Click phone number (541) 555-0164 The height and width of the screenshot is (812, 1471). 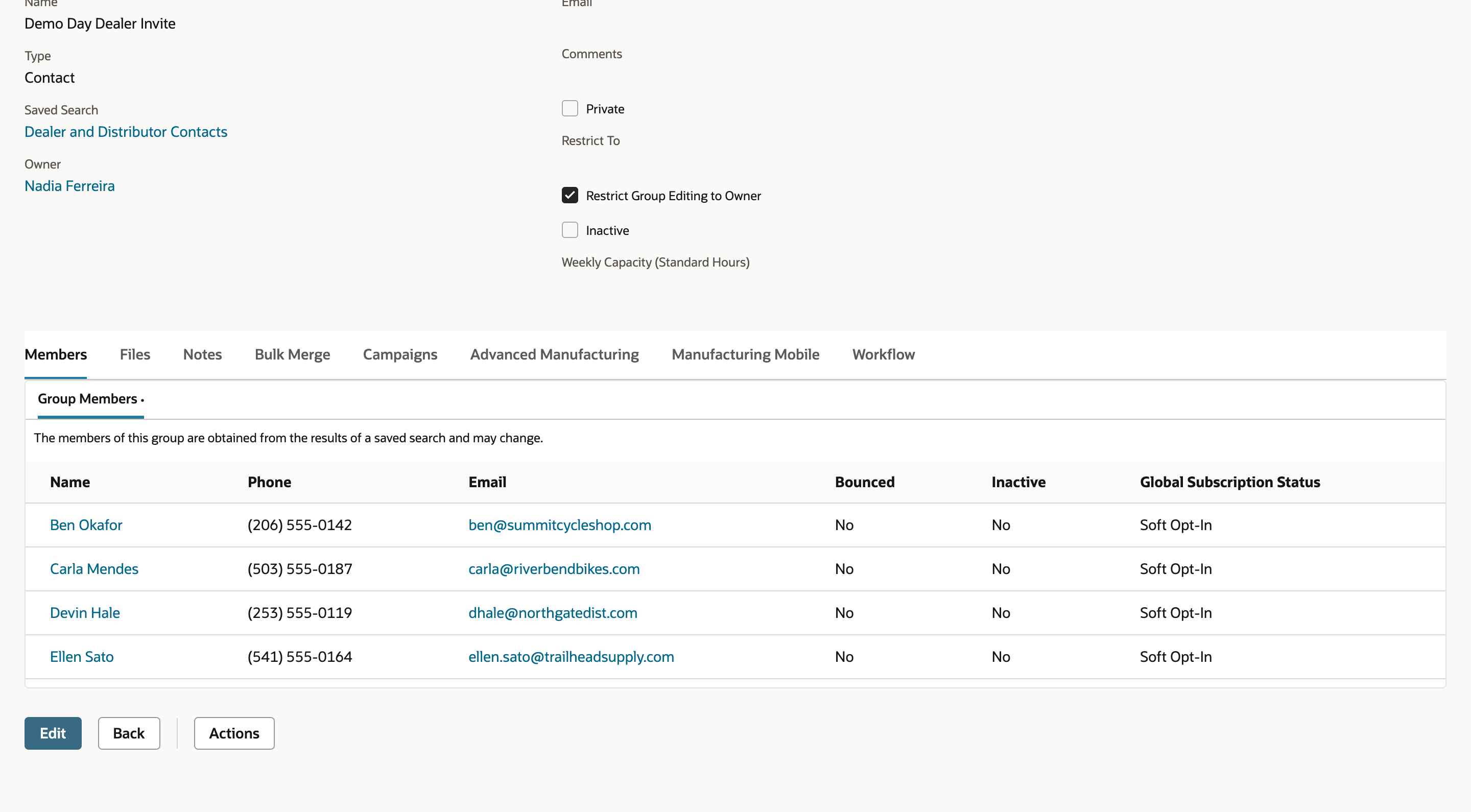tap(300, 657)
